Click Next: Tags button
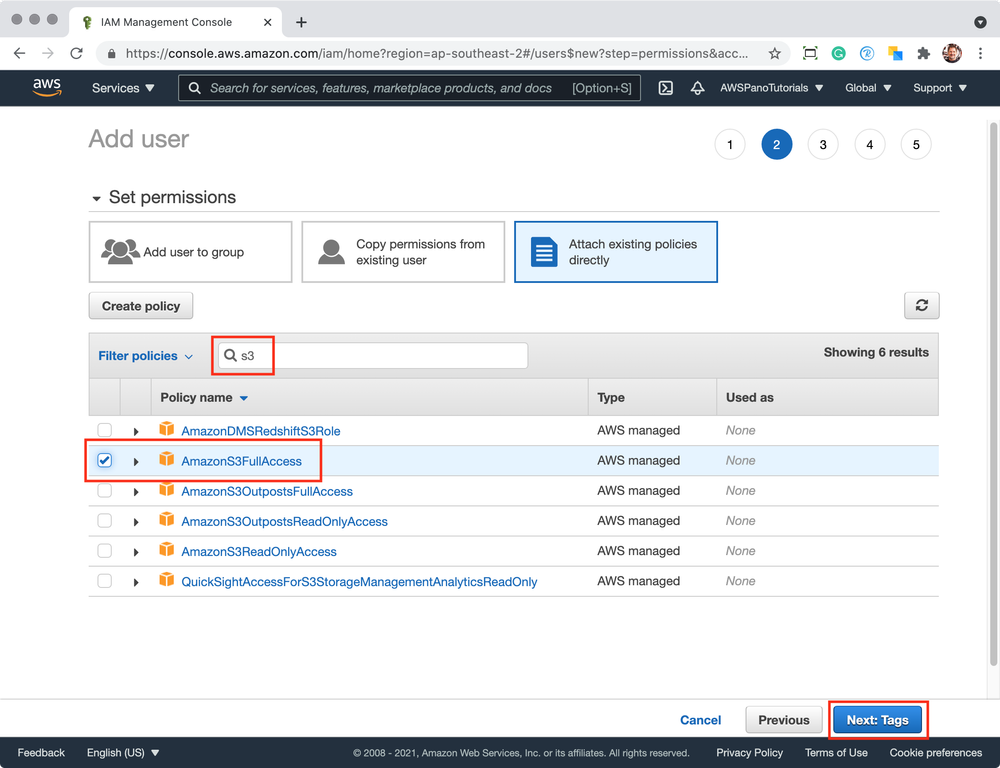The image size is (1000, 768). pyautogui.click(x=878, y=720)
